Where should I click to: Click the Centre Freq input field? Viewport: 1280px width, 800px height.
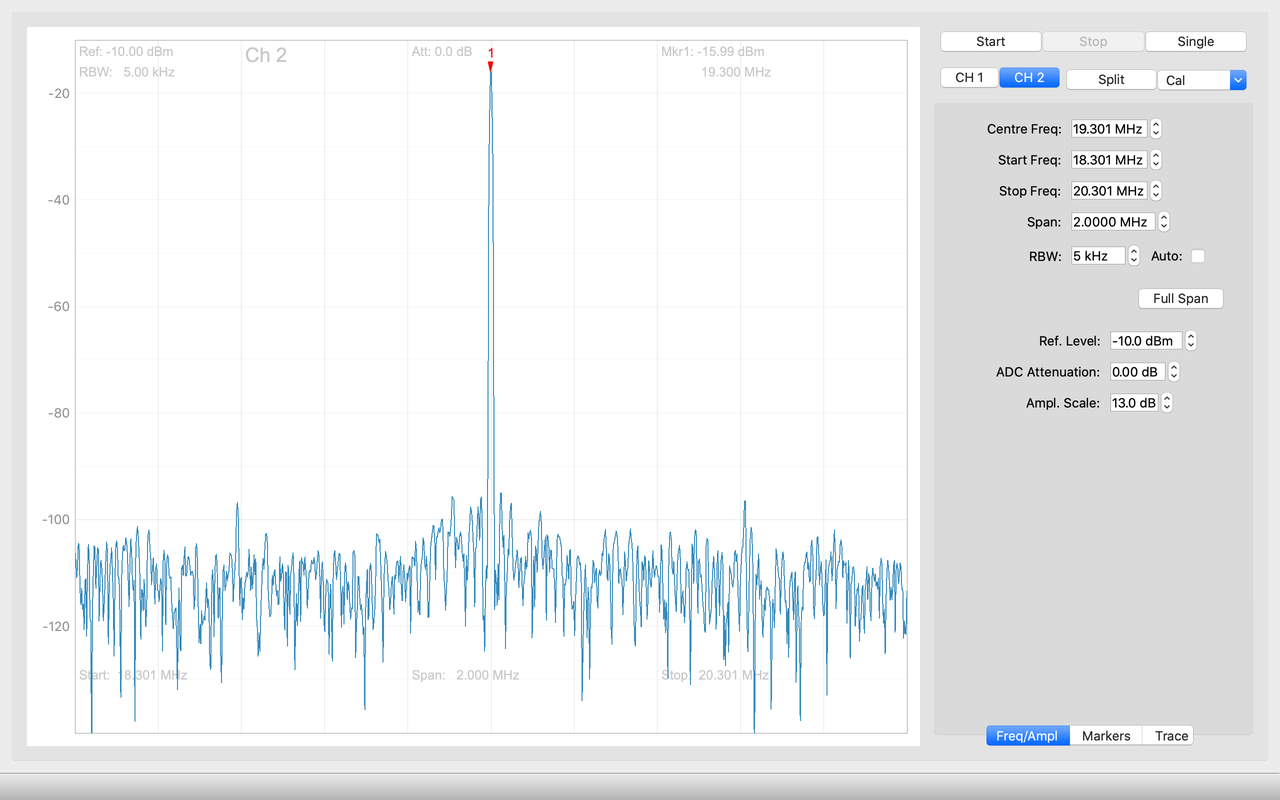(x=1108, y=129)
